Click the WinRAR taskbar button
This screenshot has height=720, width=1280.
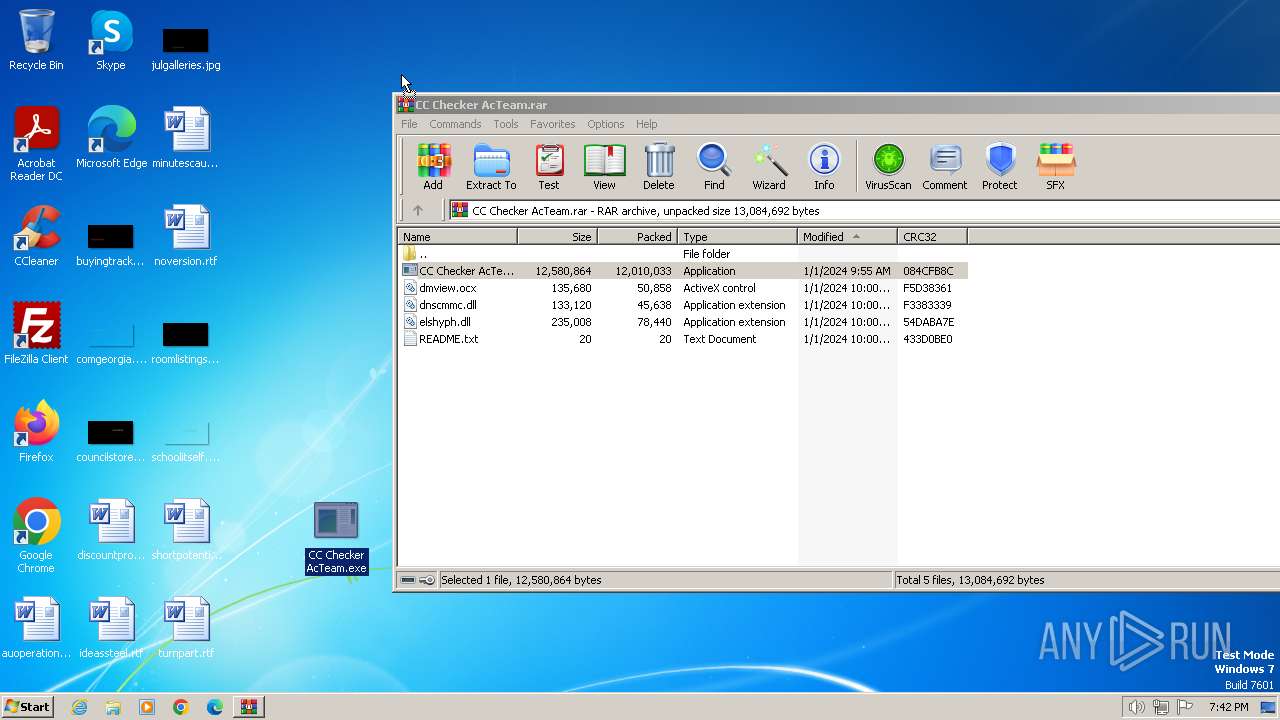point(248,707)
